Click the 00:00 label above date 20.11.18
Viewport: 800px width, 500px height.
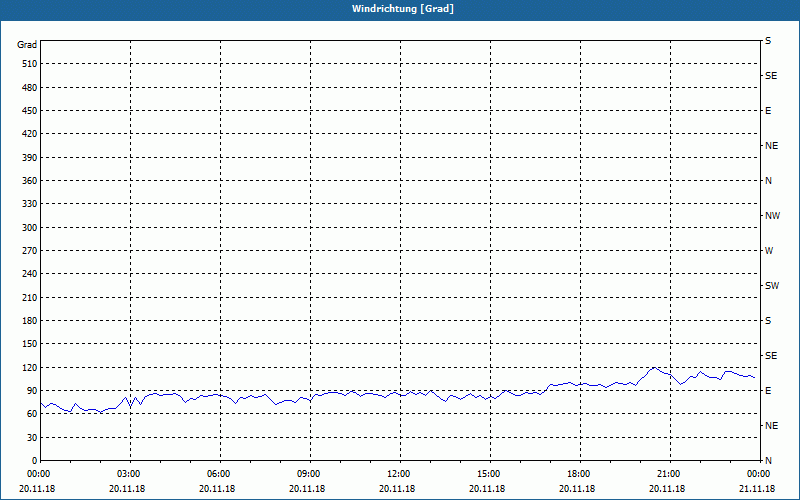click(x=40, y=474)
